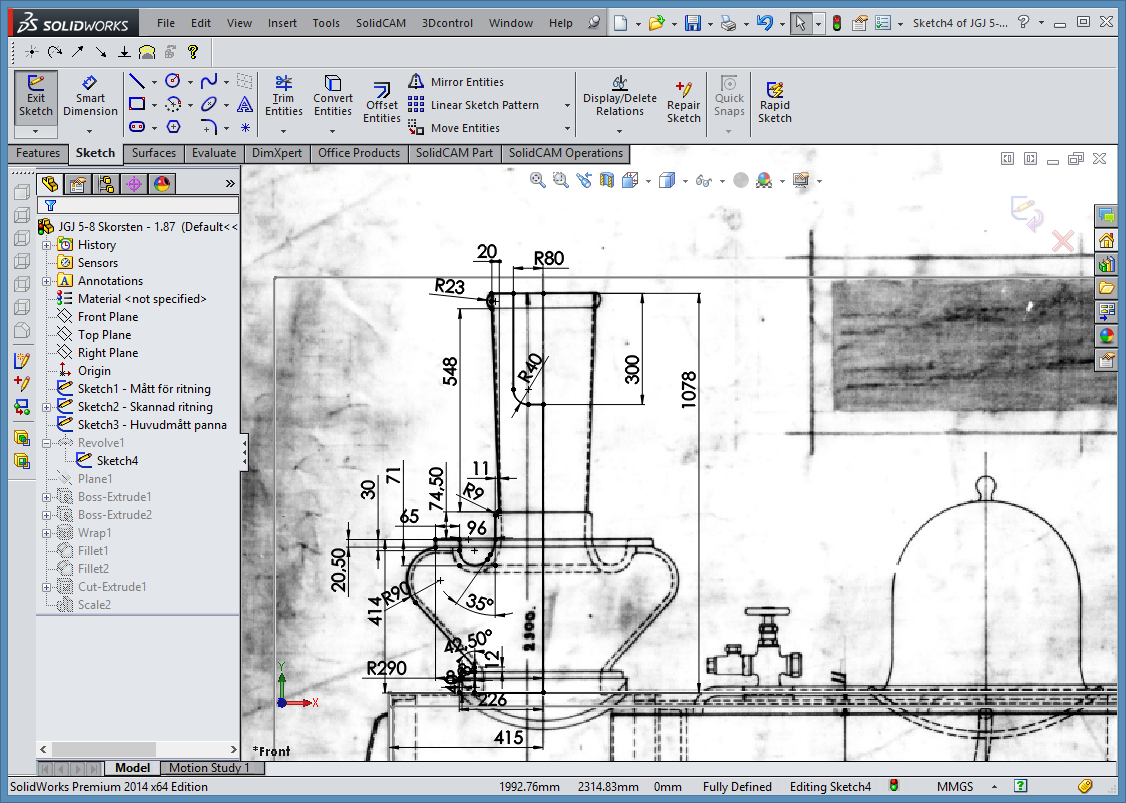Switch to the Evaluate tab
Screen dimensions: 1126x803
(x=214, y=153)
